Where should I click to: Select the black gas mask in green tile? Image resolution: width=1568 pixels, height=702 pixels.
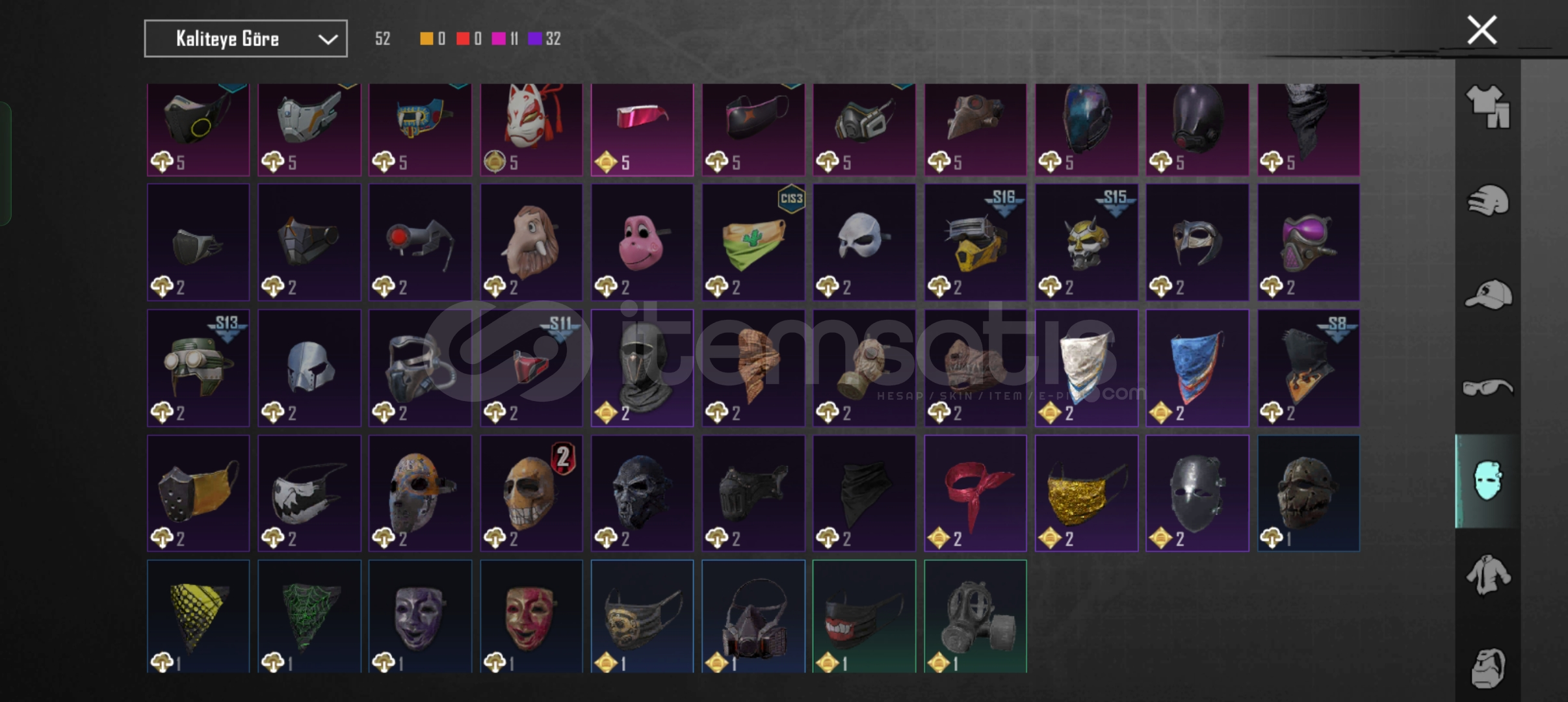[975, 616]
